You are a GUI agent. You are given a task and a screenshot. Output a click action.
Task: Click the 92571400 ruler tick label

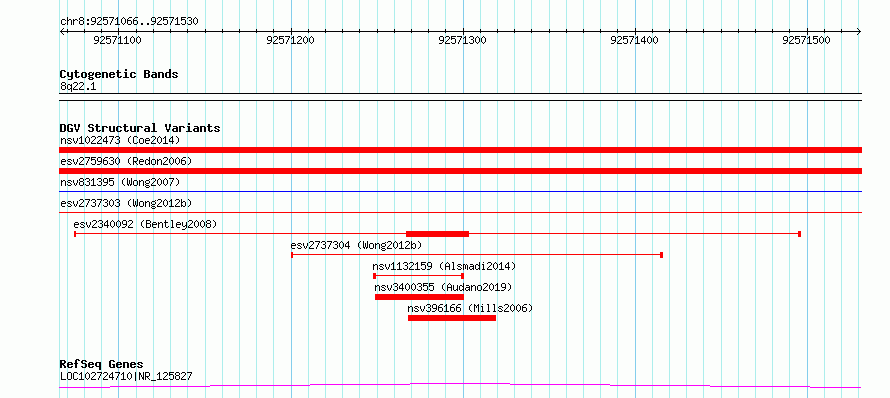coord(635,40)
